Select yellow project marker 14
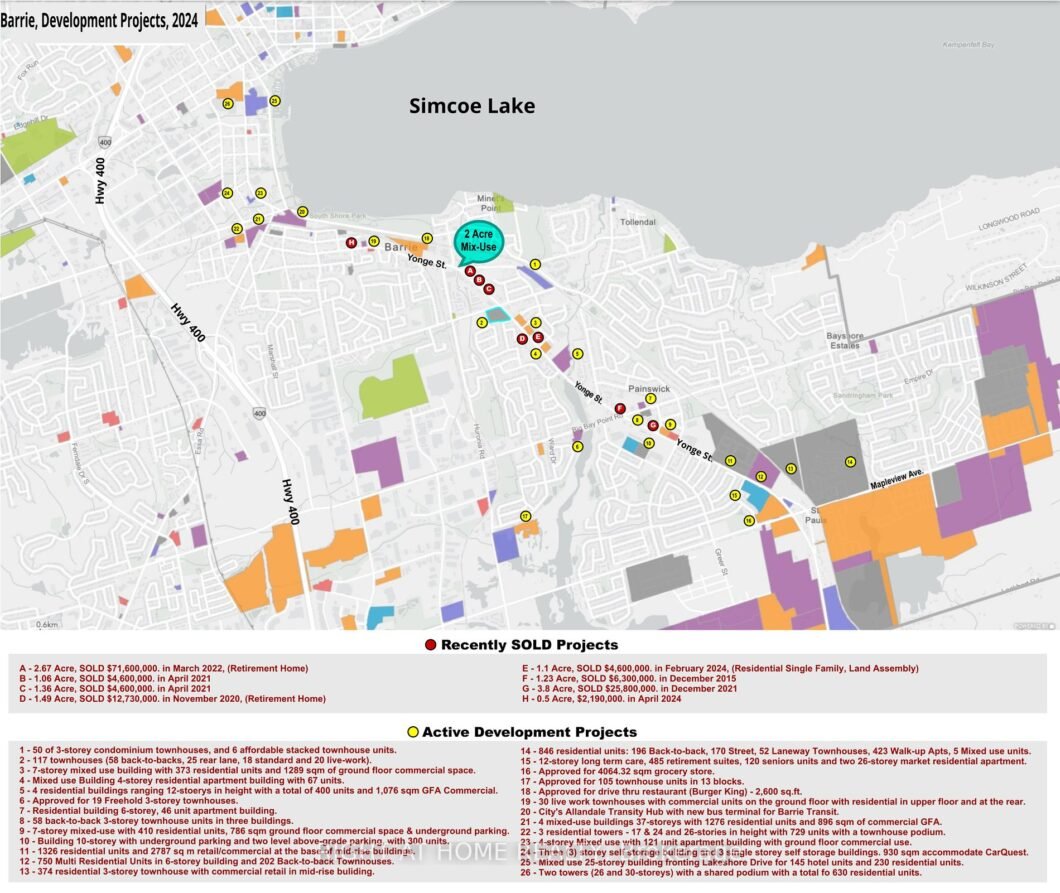Image resolution: width=1060 pixels, height=893 pixels. (849, 461)
